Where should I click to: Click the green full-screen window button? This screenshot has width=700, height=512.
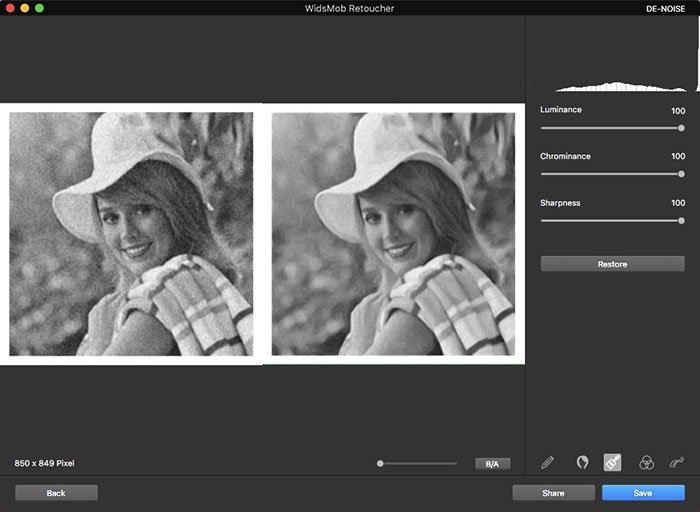[39, 8]
